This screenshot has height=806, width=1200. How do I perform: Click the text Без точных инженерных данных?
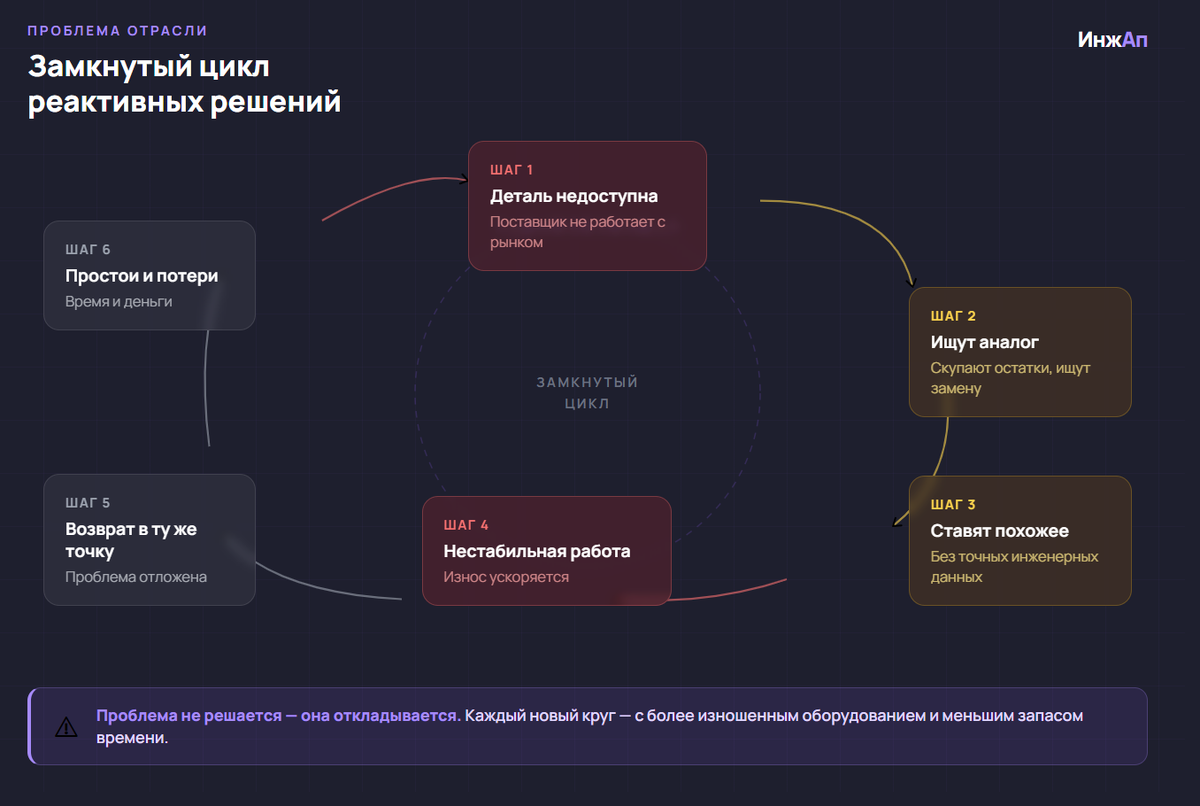(1014, 567)
